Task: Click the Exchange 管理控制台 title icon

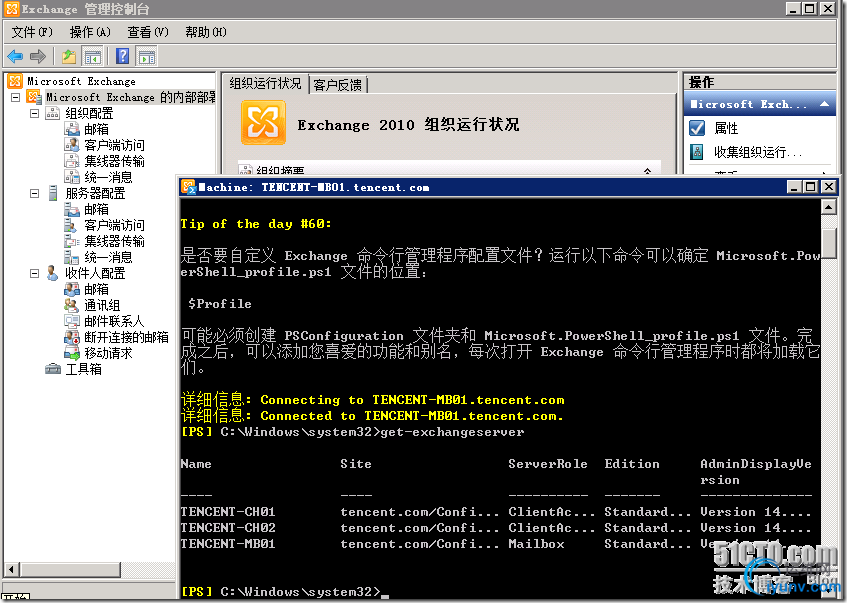Action: (11, 9)
